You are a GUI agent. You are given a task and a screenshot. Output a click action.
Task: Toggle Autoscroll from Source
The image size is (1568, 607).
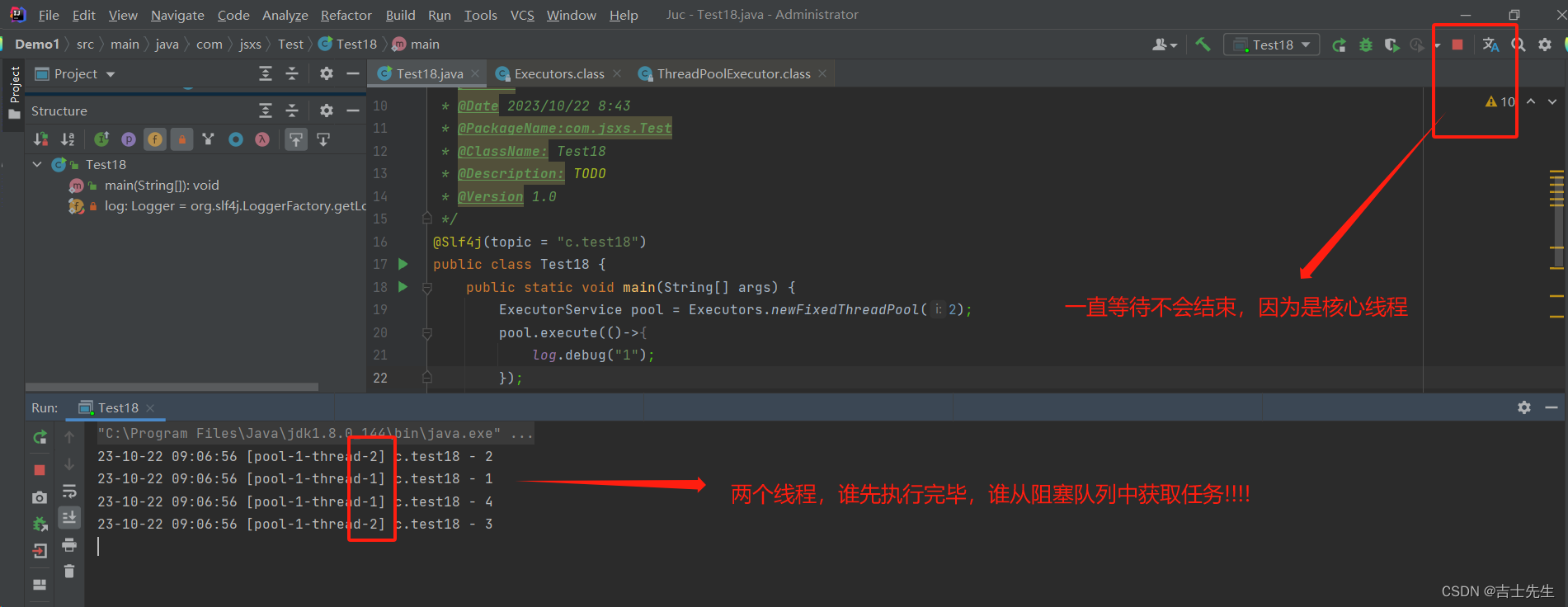click(x=323, y=139)
